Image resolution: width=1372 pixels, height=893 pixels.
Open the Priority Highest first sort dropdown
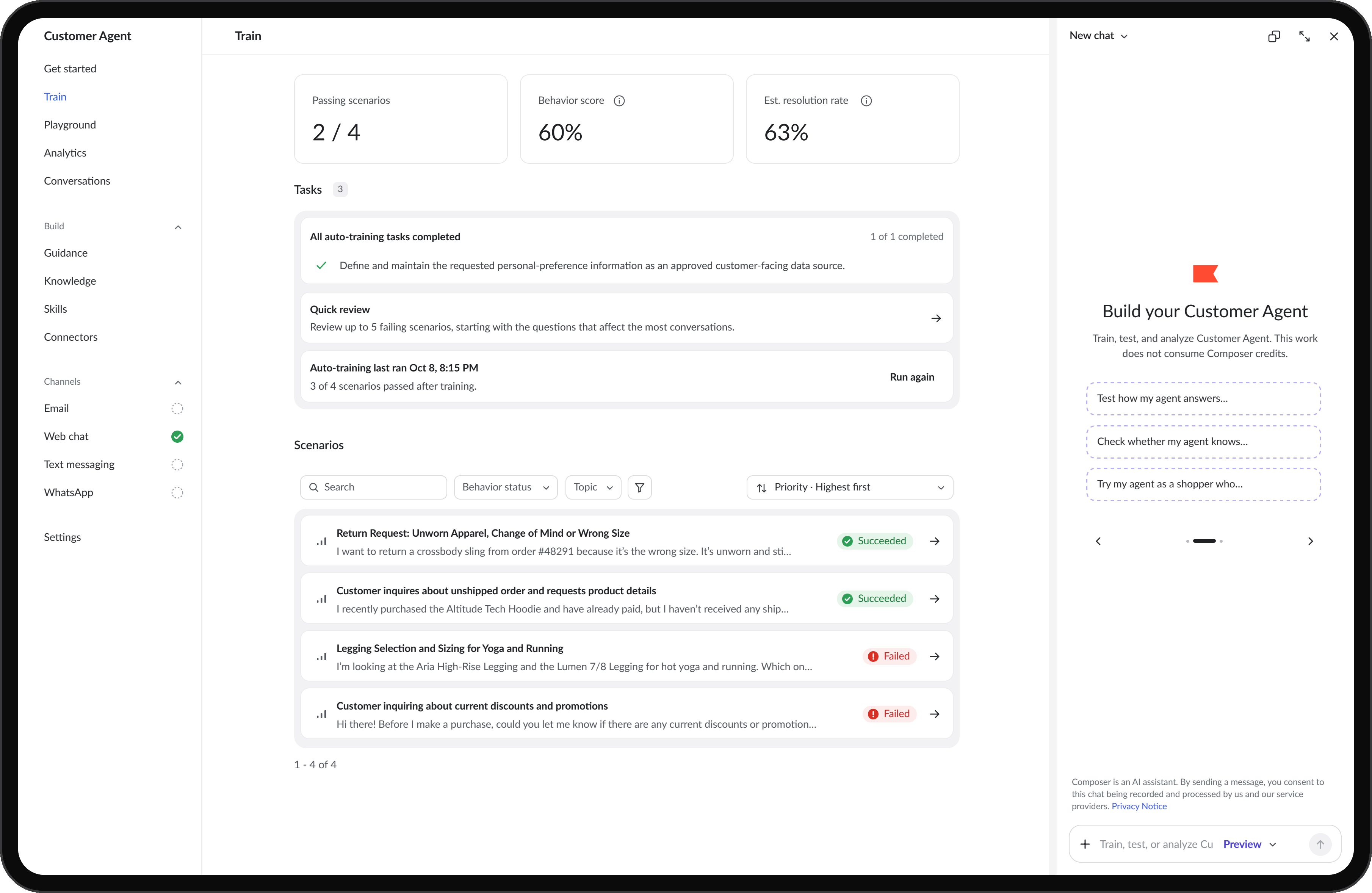point(850,487)
